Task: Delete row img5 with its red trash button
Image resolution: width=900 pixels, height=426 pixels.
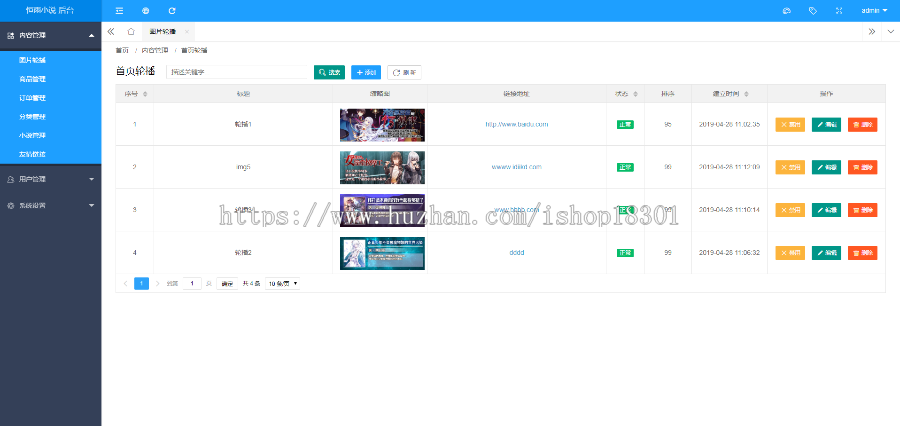Action: pos(863,167)
